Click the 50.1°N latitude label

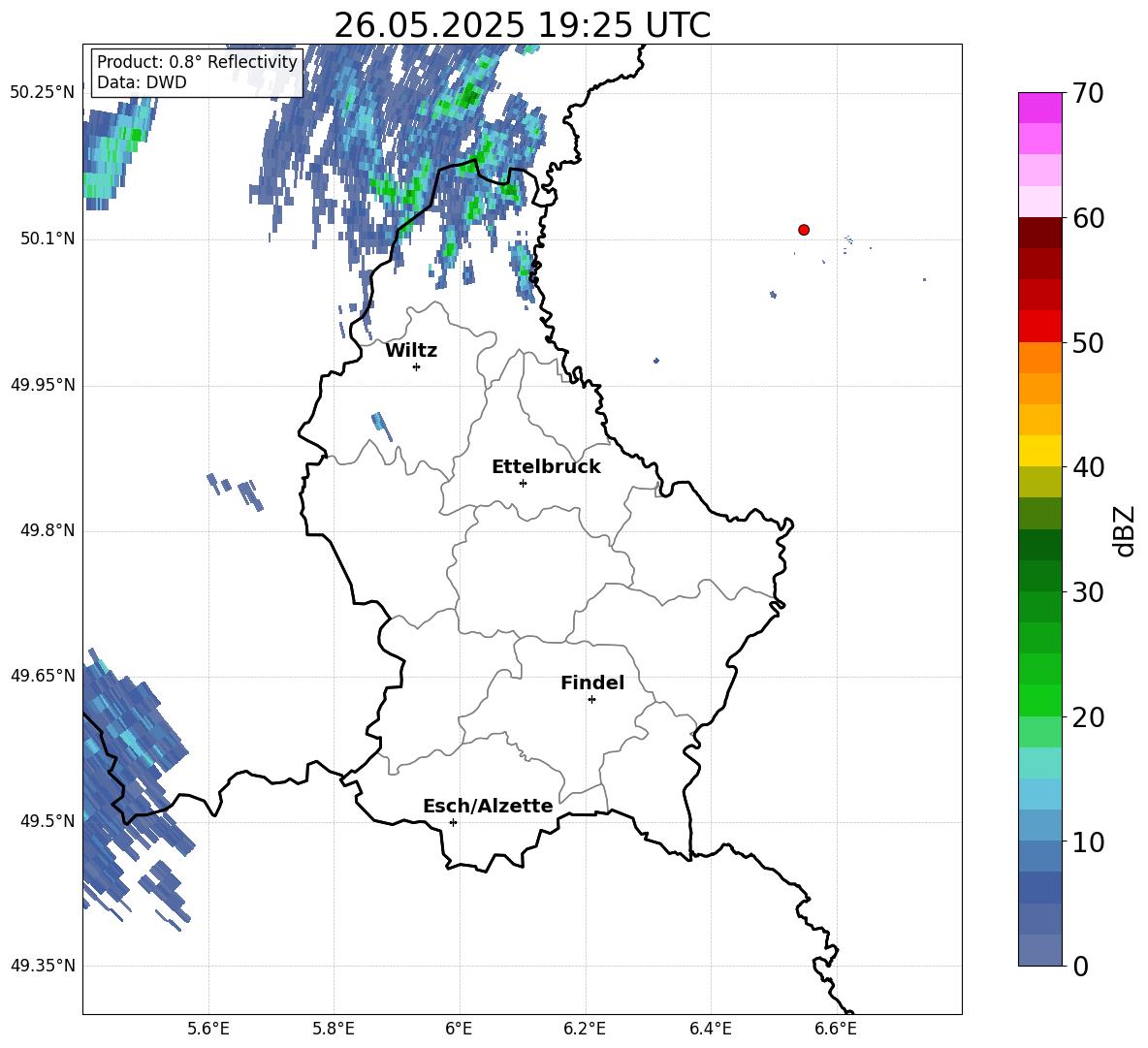(48, 238)
